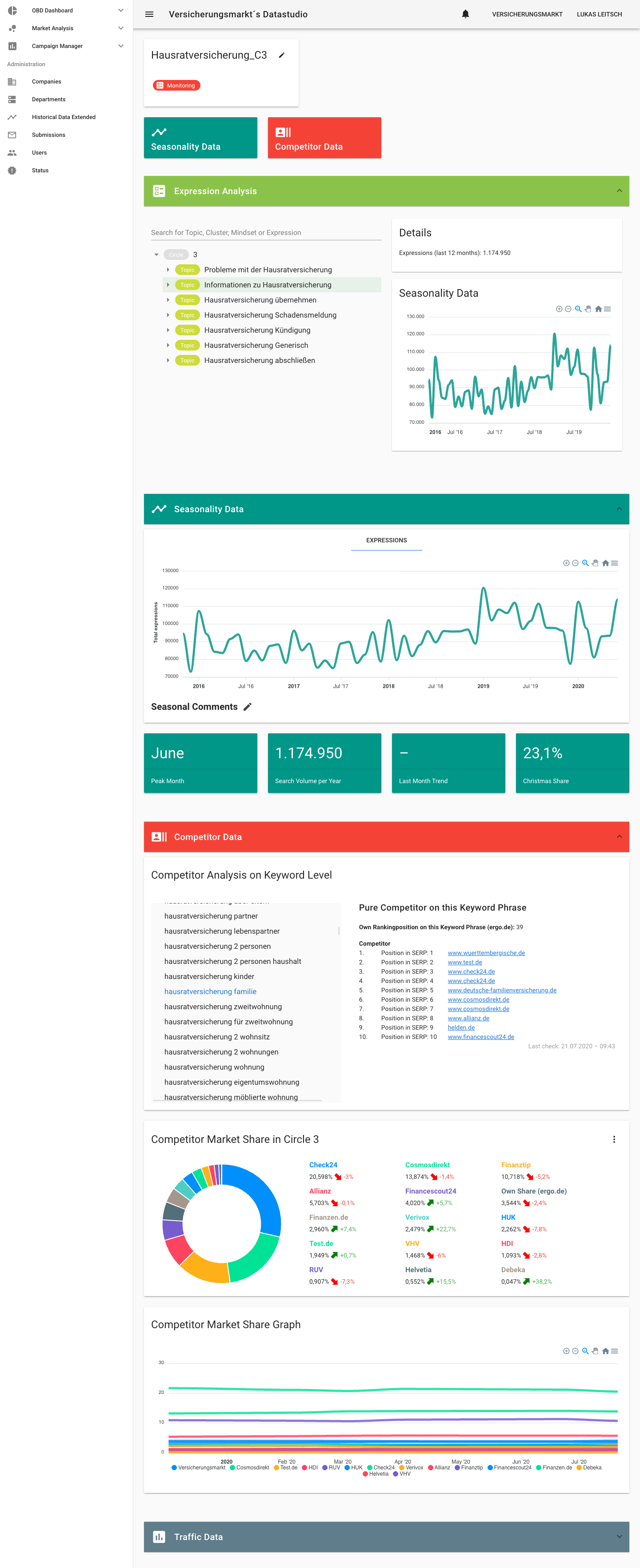Reset zoom with home icon in Details chart
Image resolution: width=640 pixels, height=1568 pixels.
[598, 309]
